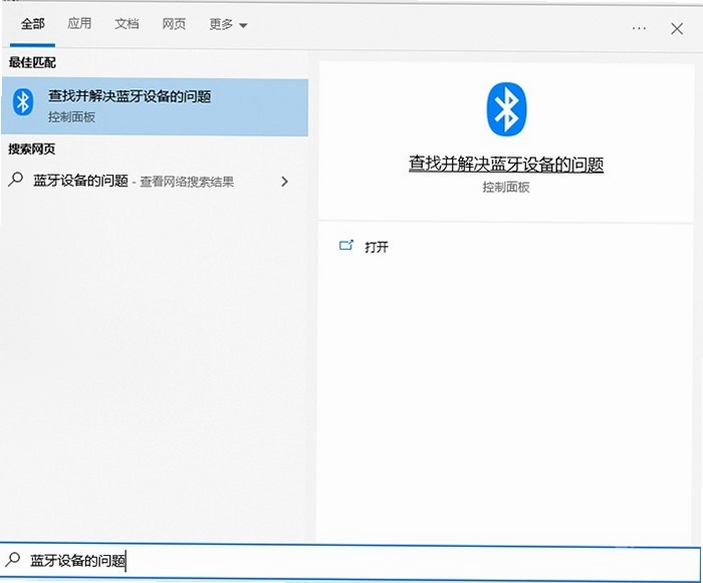
Task: Expand web result with the right chevron
Action: (x=284, y=181)
